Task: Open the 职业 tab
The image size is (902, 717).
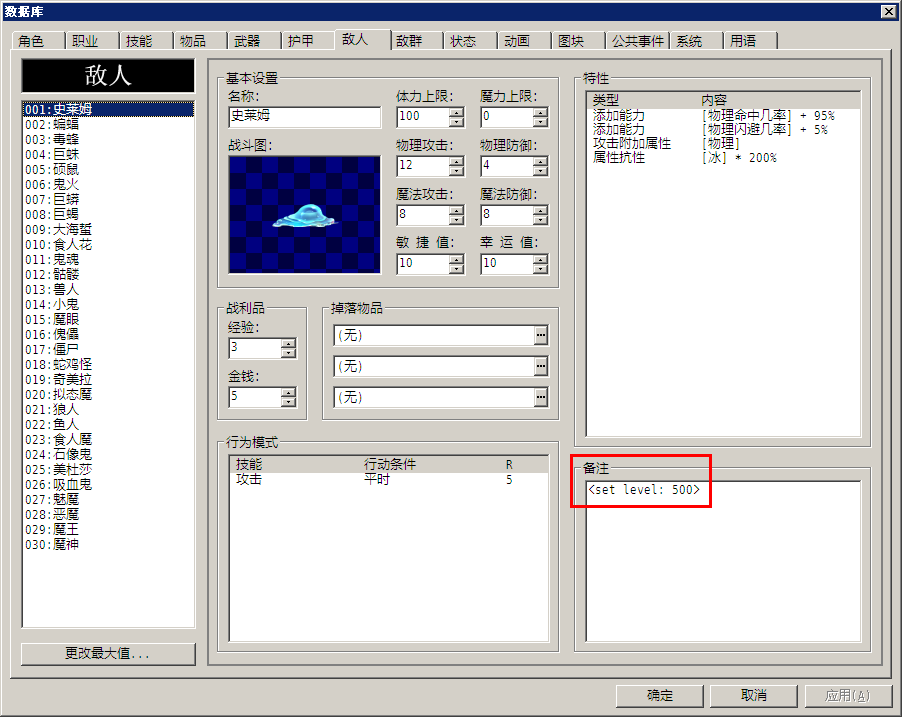Action: (x=92, y=41)
